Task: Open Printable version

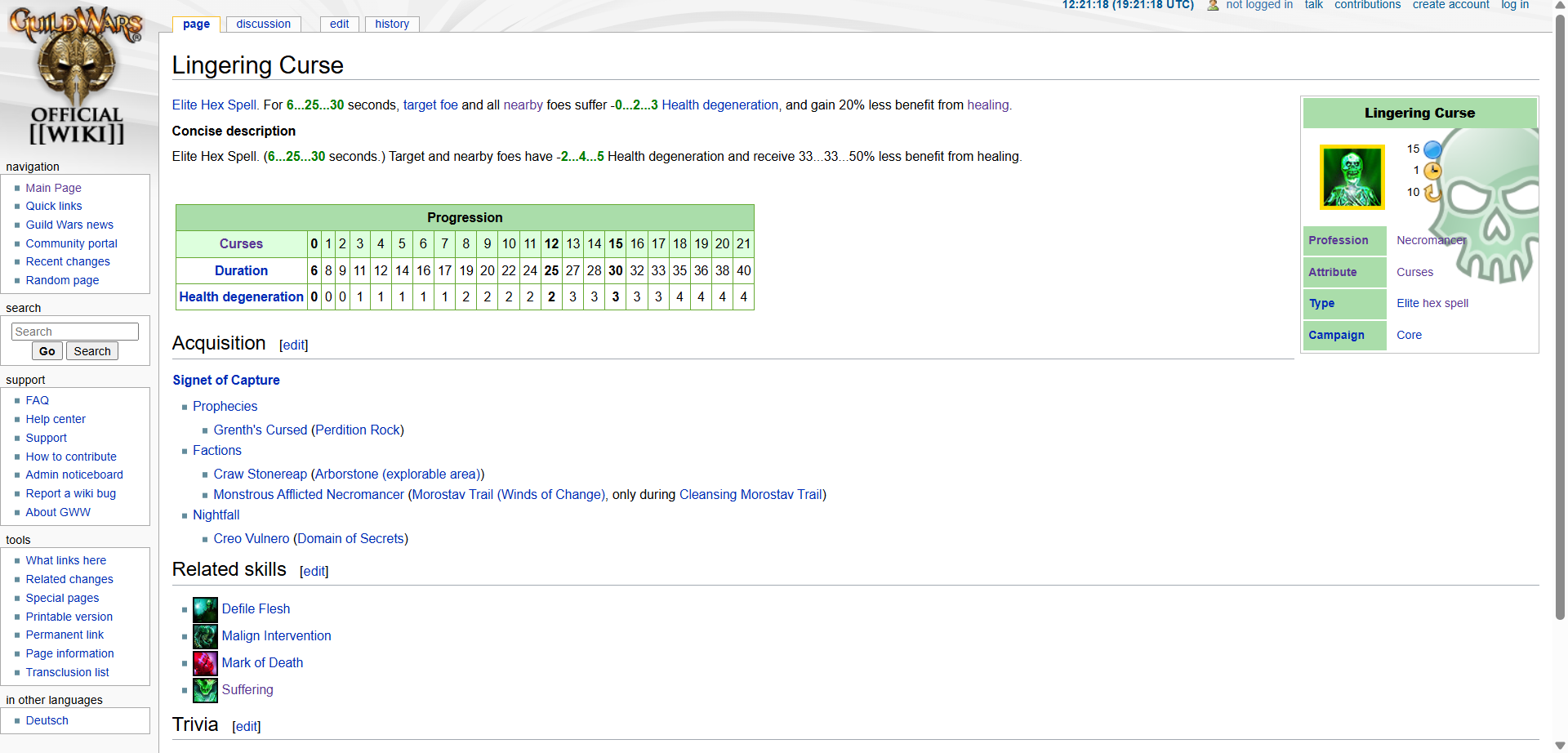Action: 69,617
